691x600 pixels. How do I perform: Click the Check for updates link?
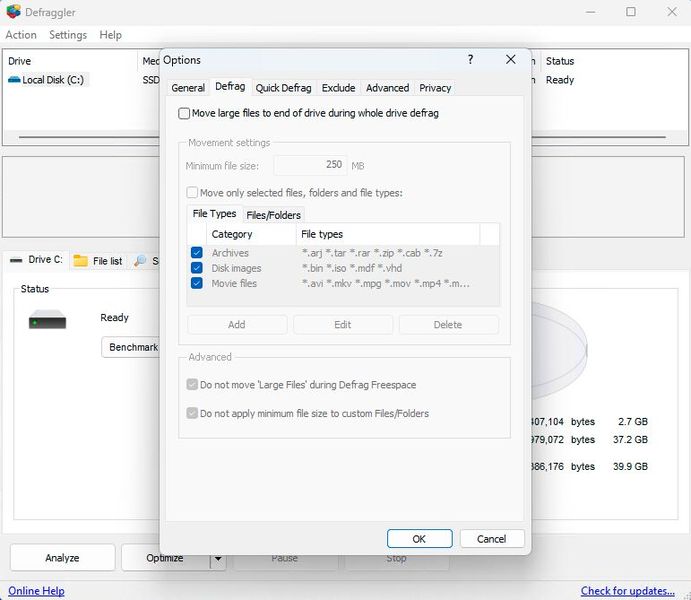[628, 591]
